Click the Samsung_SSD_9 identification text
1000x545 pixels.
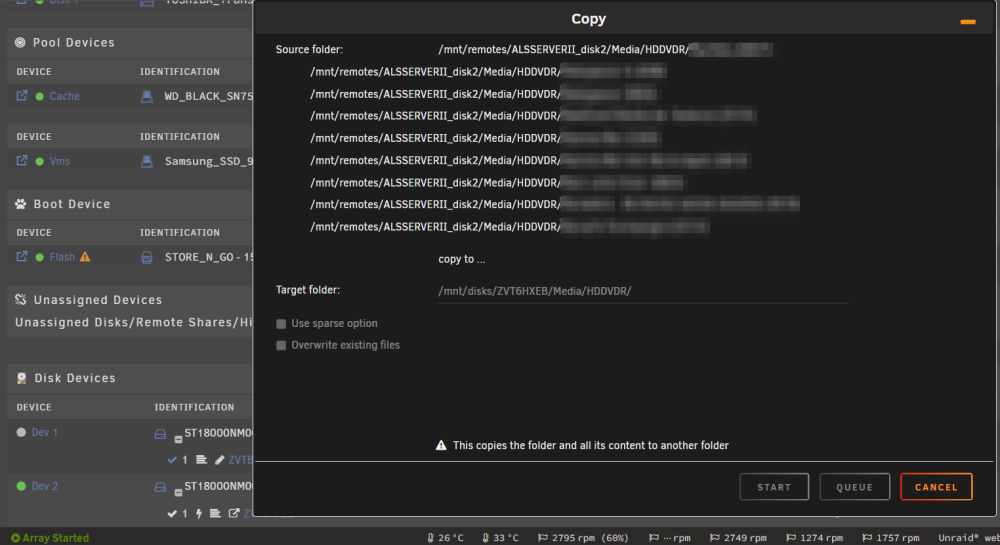tap(209, 161)
